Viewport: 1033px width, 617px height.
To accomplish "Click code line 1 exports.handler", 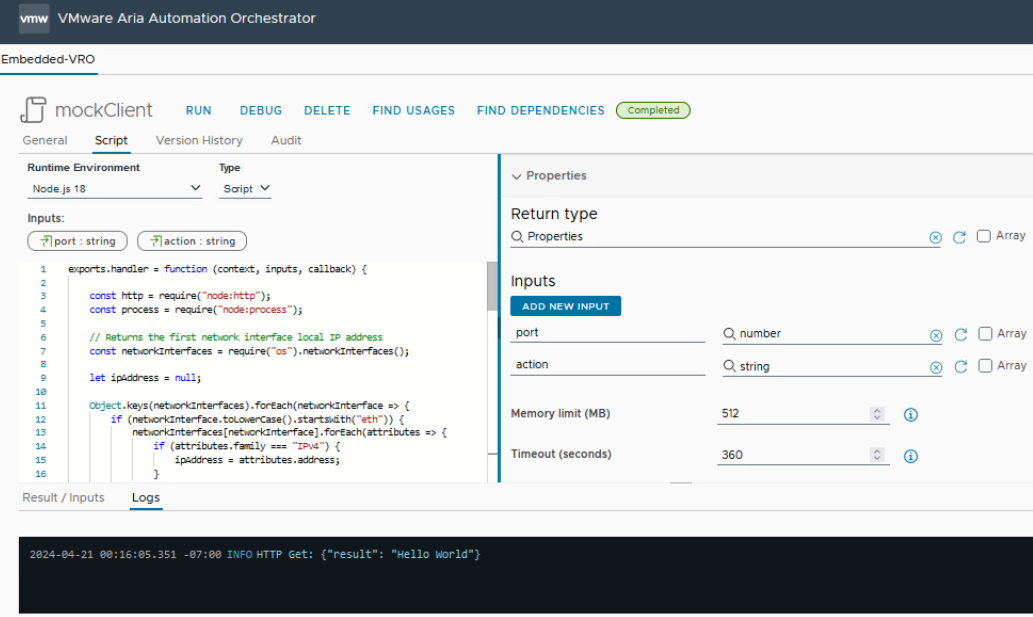I will tap(217, 269).
